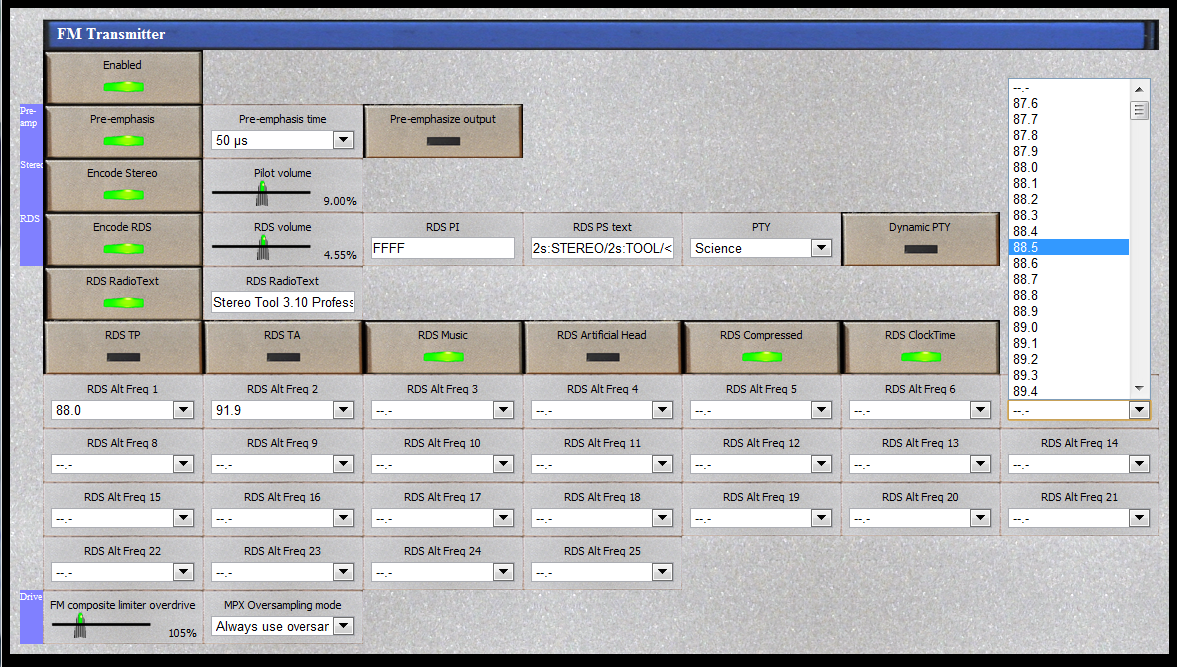Image resolution: width=1177 pixels, height=667 pixels.
Task: Choose 88.9 from the frequency list
Action: click(x=1069, y=311)
